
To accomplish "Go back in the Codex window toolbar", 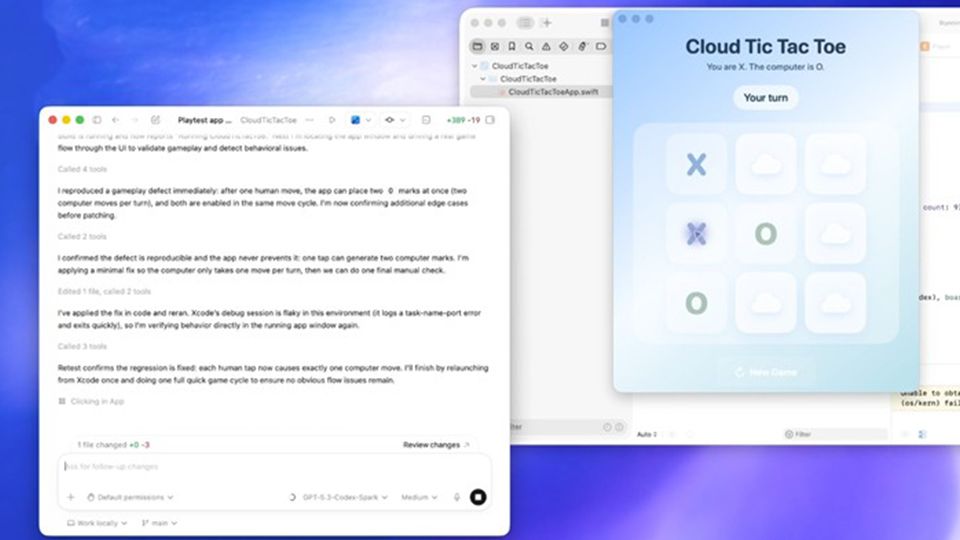I will pyautogui.click(x=116, y=120).
